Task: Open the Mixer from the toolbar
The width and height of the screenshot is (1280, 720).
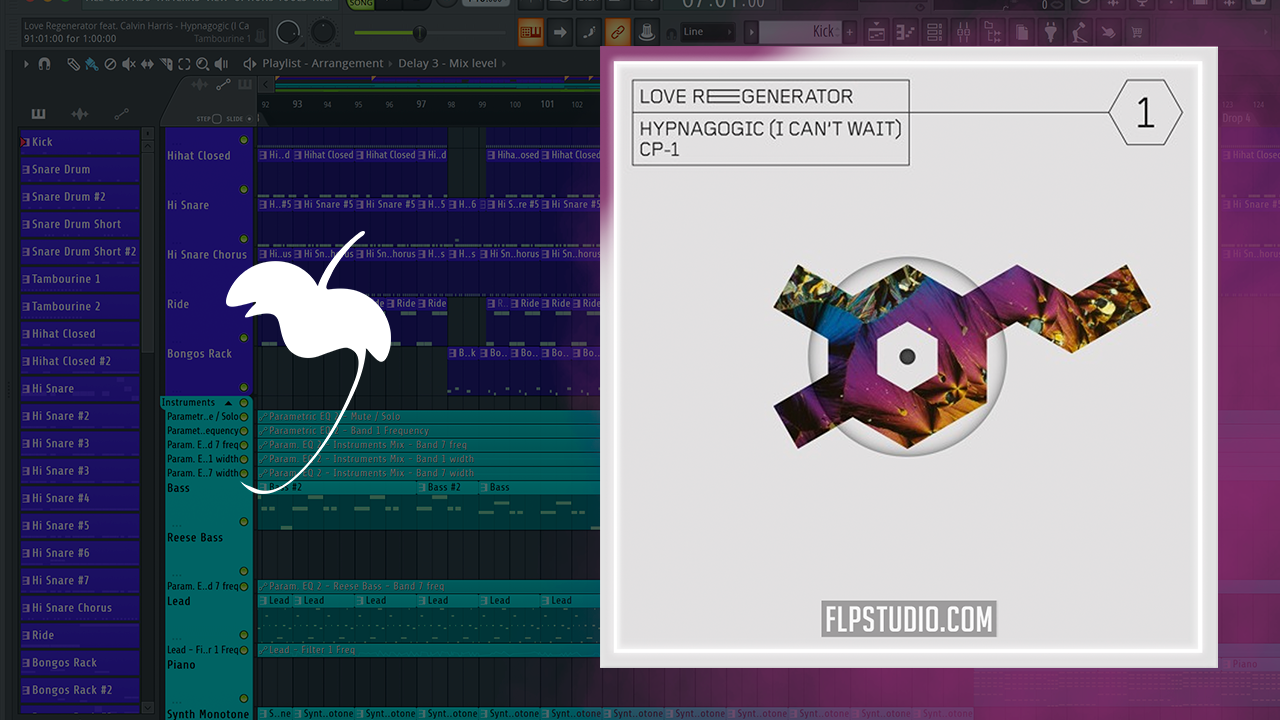Action: (x=964, y=33)
